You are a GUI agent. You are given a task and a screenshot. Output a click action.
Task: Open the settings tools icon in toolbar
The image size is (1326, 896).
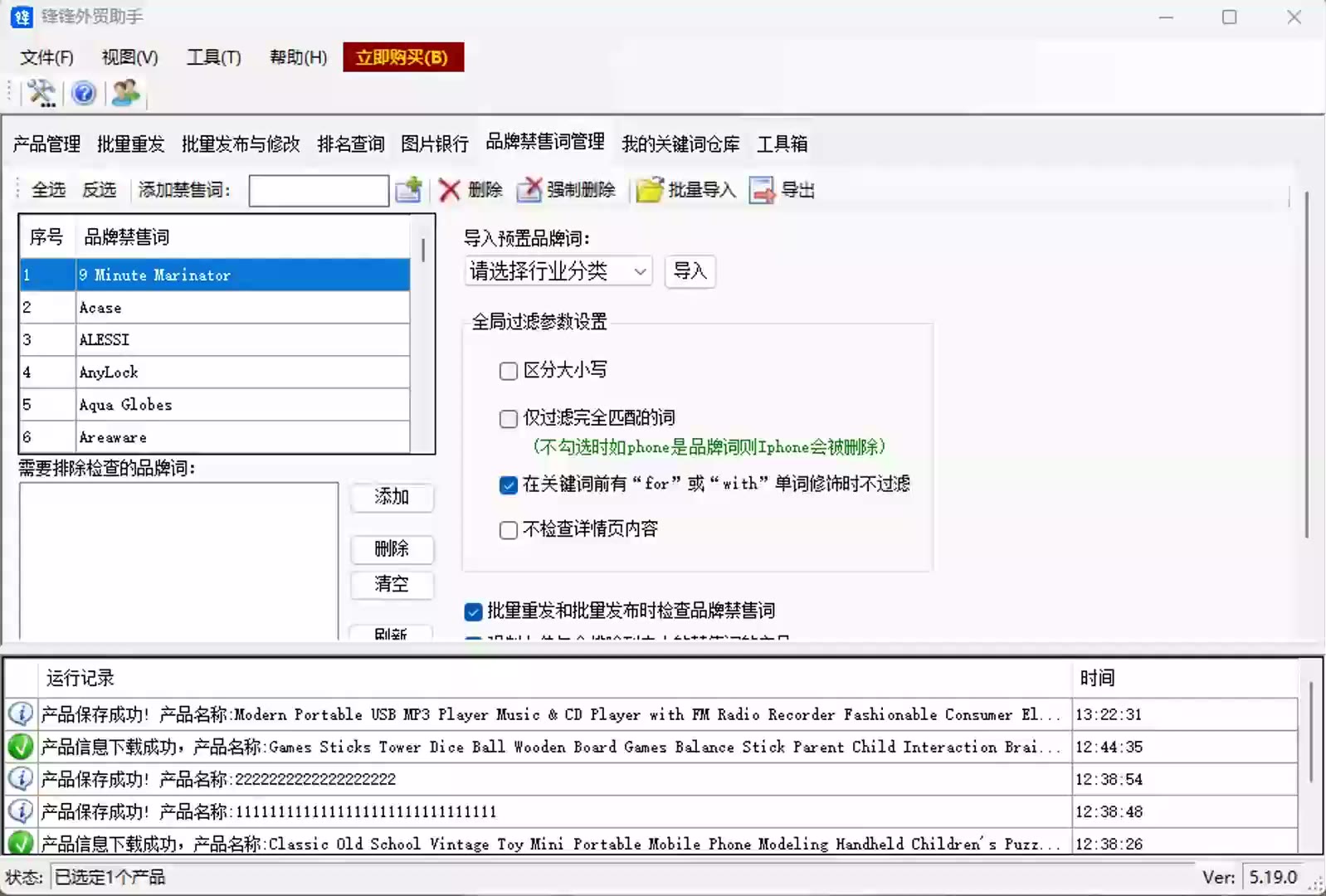pos(41,93)
